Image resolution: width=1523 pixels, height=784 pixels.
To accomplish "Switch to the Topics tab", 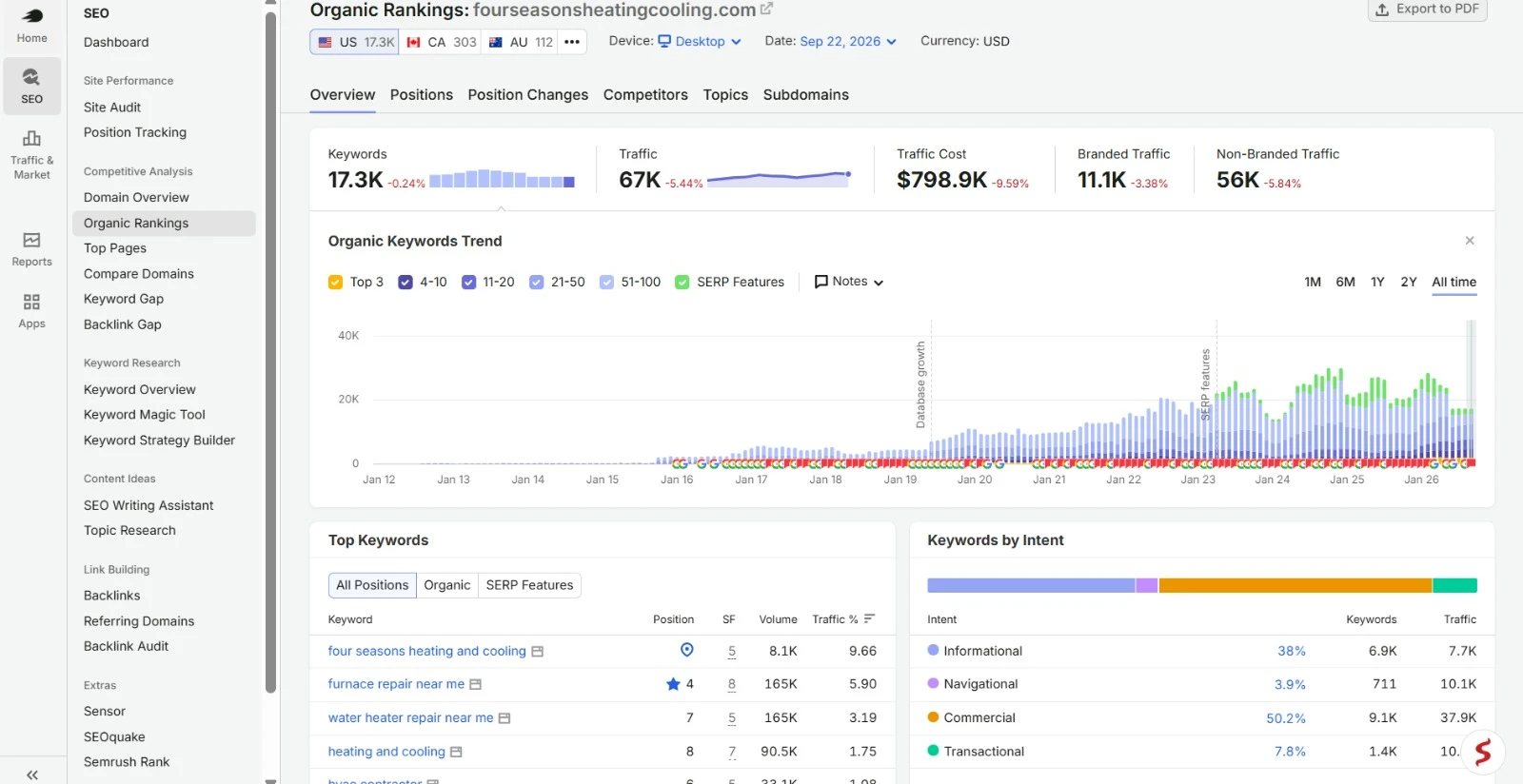I will (725, 95).
